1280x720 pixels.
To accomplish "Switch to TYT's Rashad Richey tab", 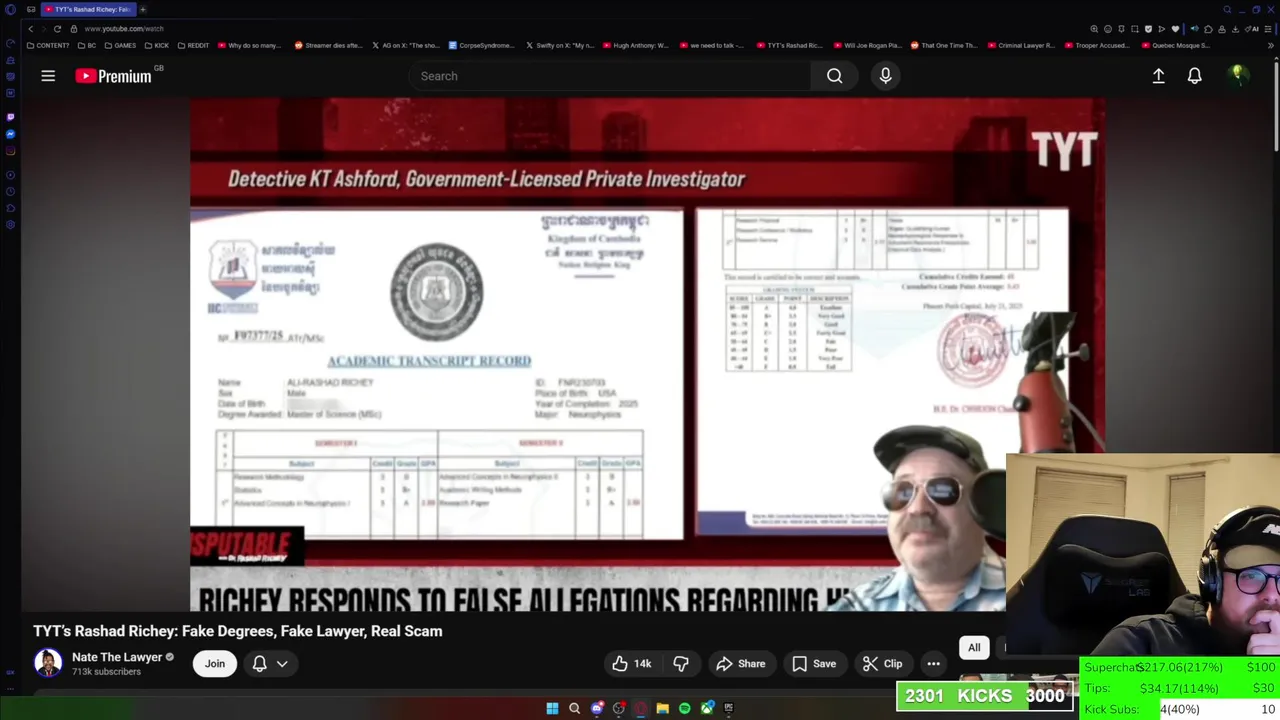I will pyautogui.click(x=88, y=9).
